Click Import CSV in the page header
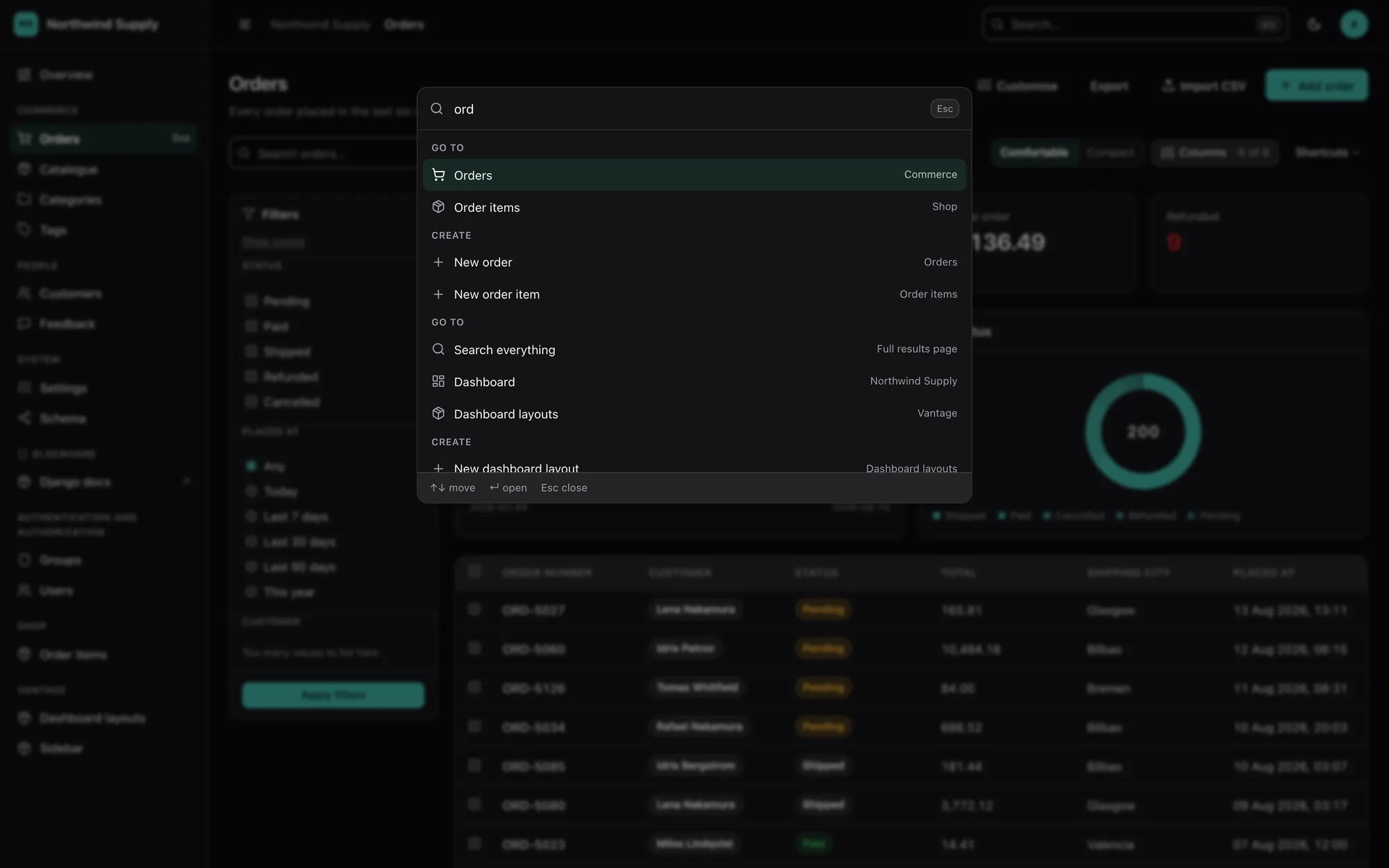This screenshot has width=1389, height=868. [x=1204, y=86]
